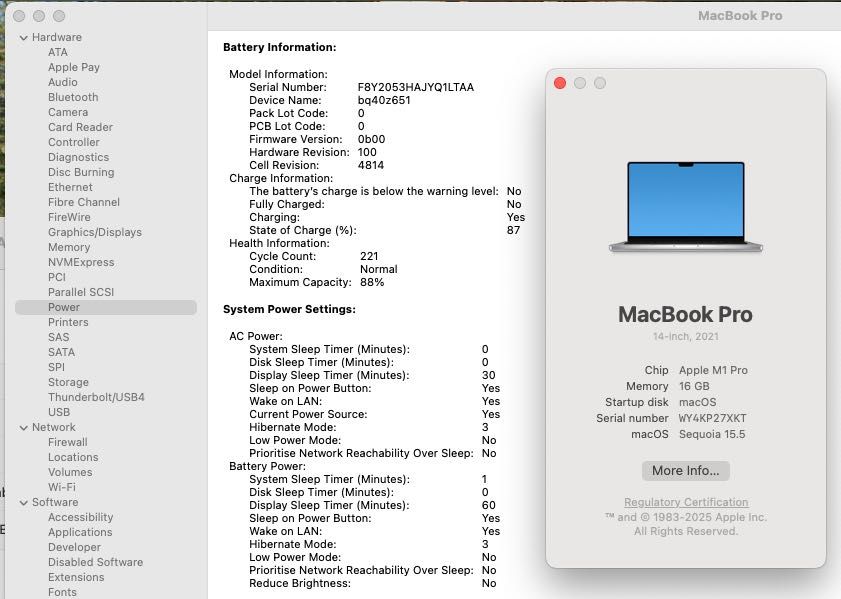Open NVMExpress entry
This screenshot has height=599, width=841.
click(81, 262)
